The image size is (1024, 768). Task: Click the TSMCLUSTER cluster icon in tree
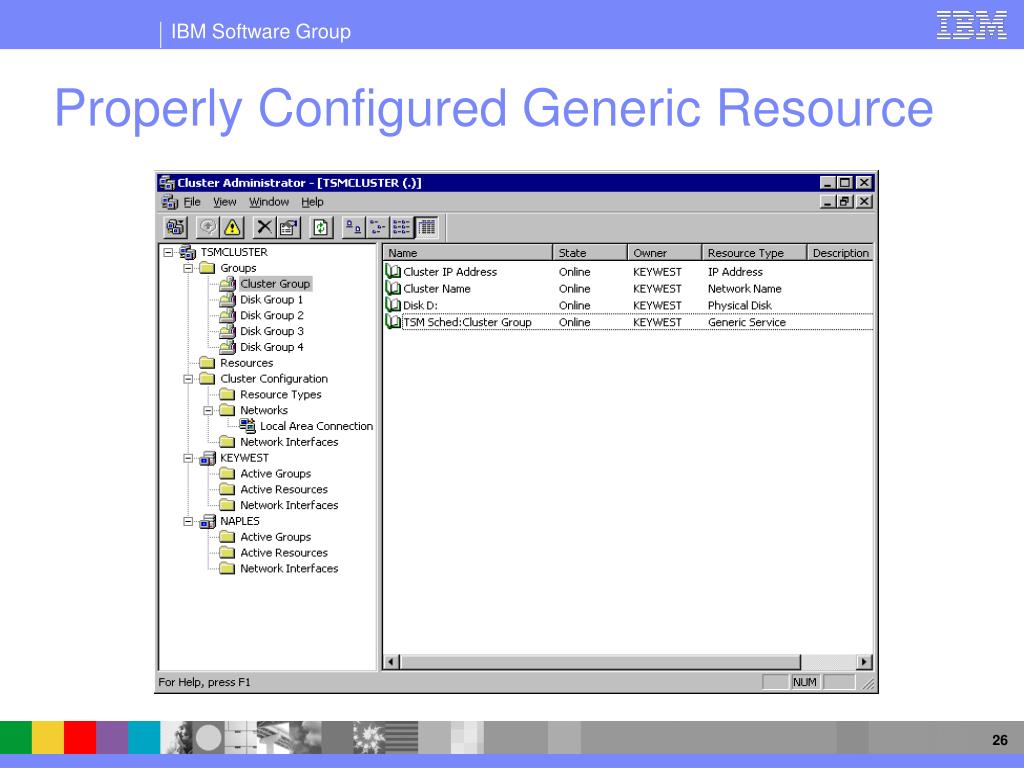[x=187, y=252]
